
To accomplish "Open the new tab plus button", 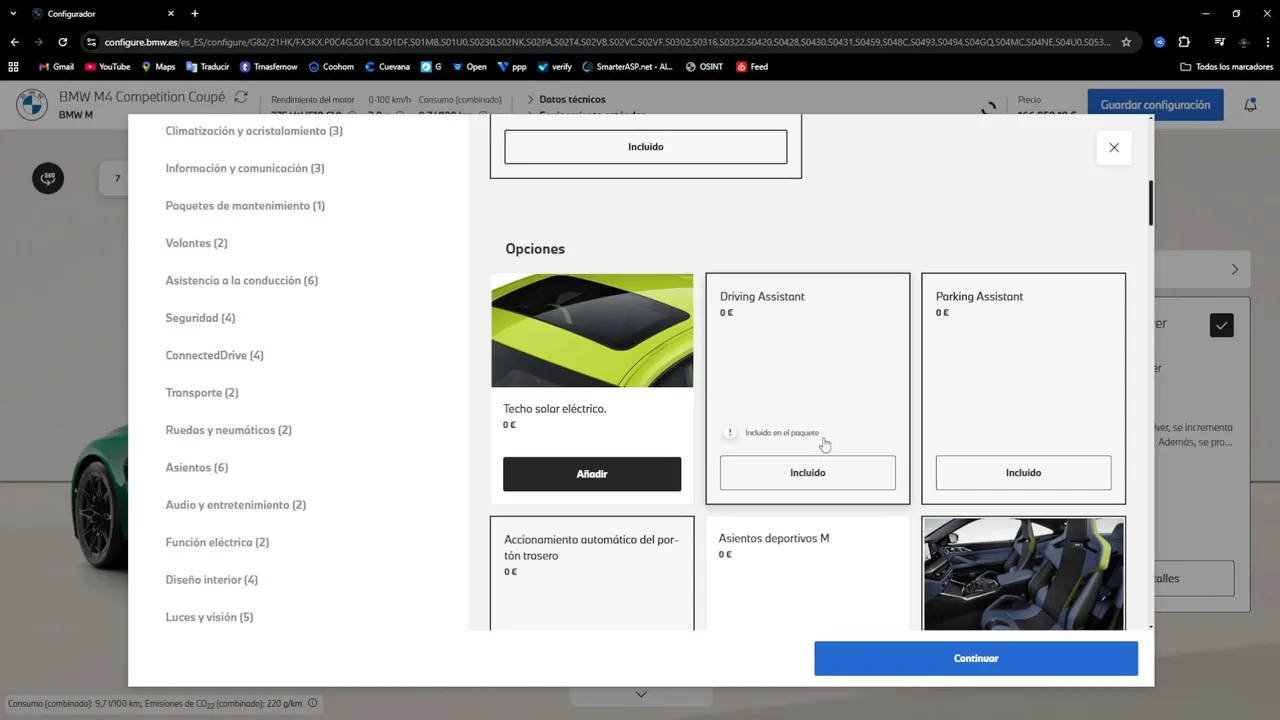I will tap(195, 14).
